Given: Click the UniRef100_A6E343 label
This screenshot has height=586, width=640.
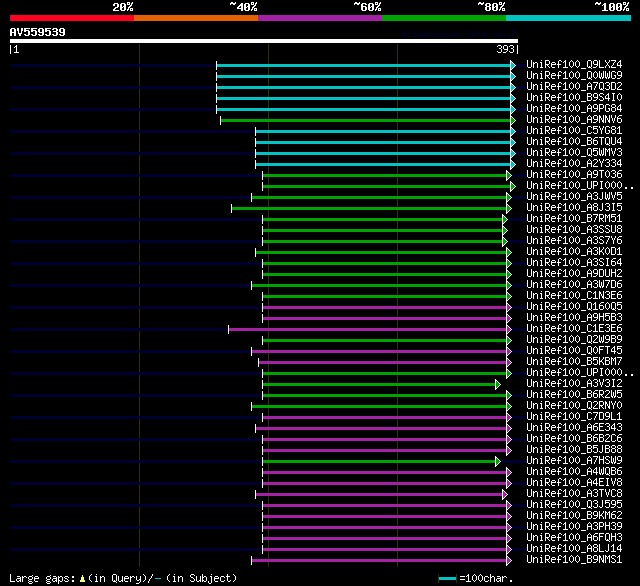Looking at the screenshot, I should tap(574, 428).
